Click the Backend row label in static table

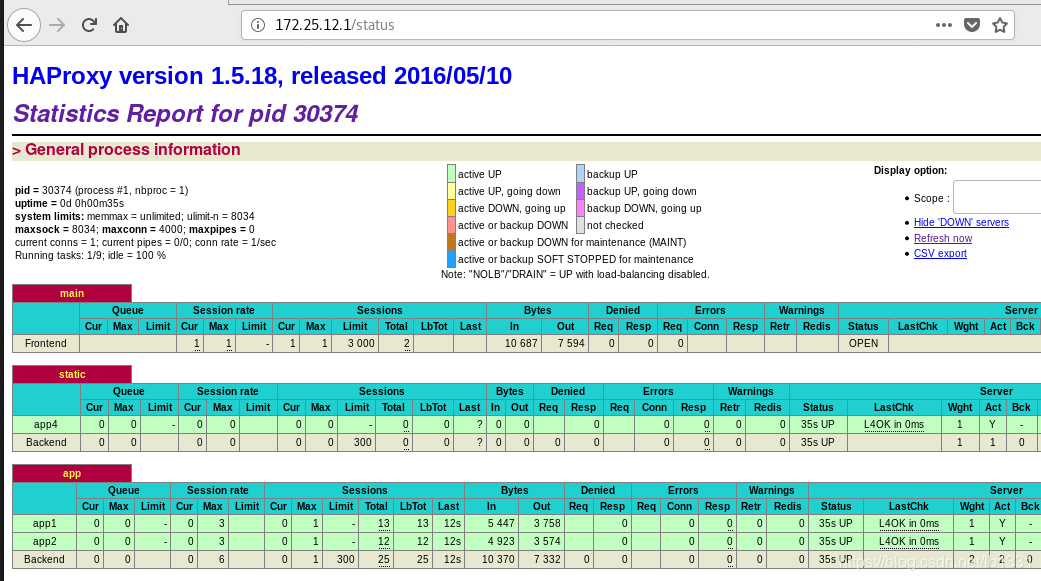pos(46,442)
